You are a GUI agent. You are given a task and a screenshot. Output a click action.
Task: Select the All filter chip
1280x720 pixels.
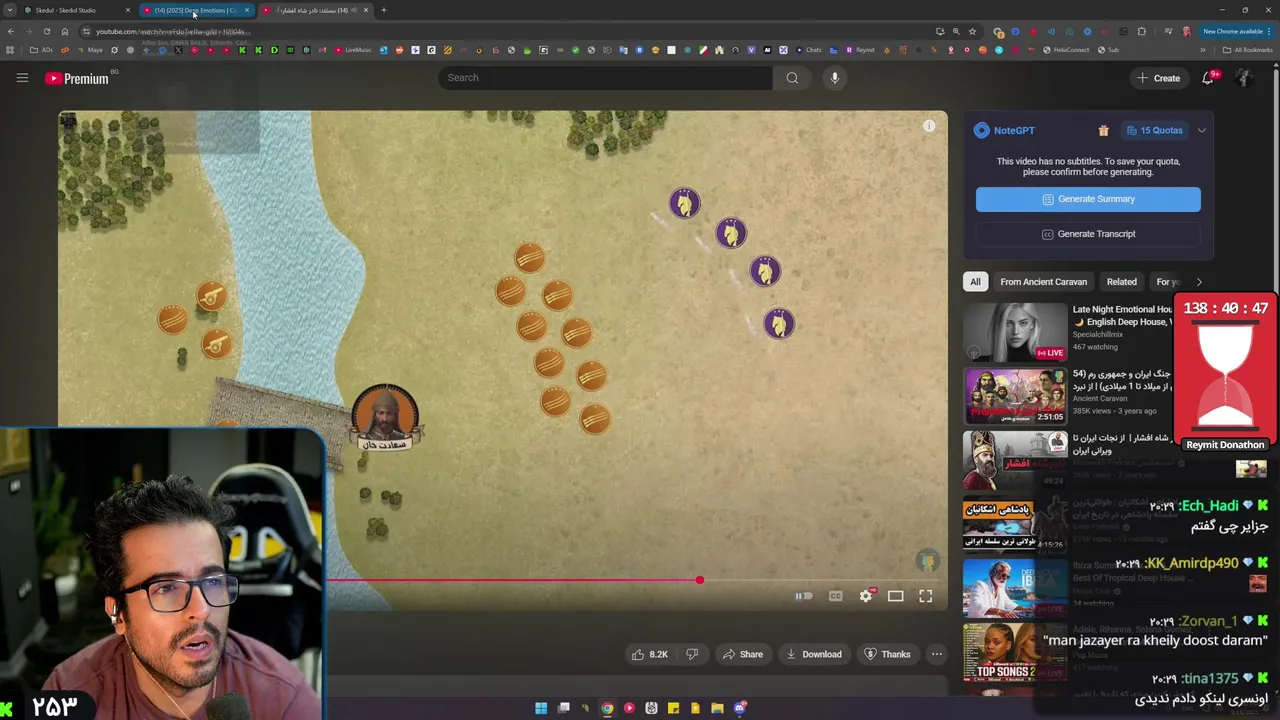(x=975, y=282)
